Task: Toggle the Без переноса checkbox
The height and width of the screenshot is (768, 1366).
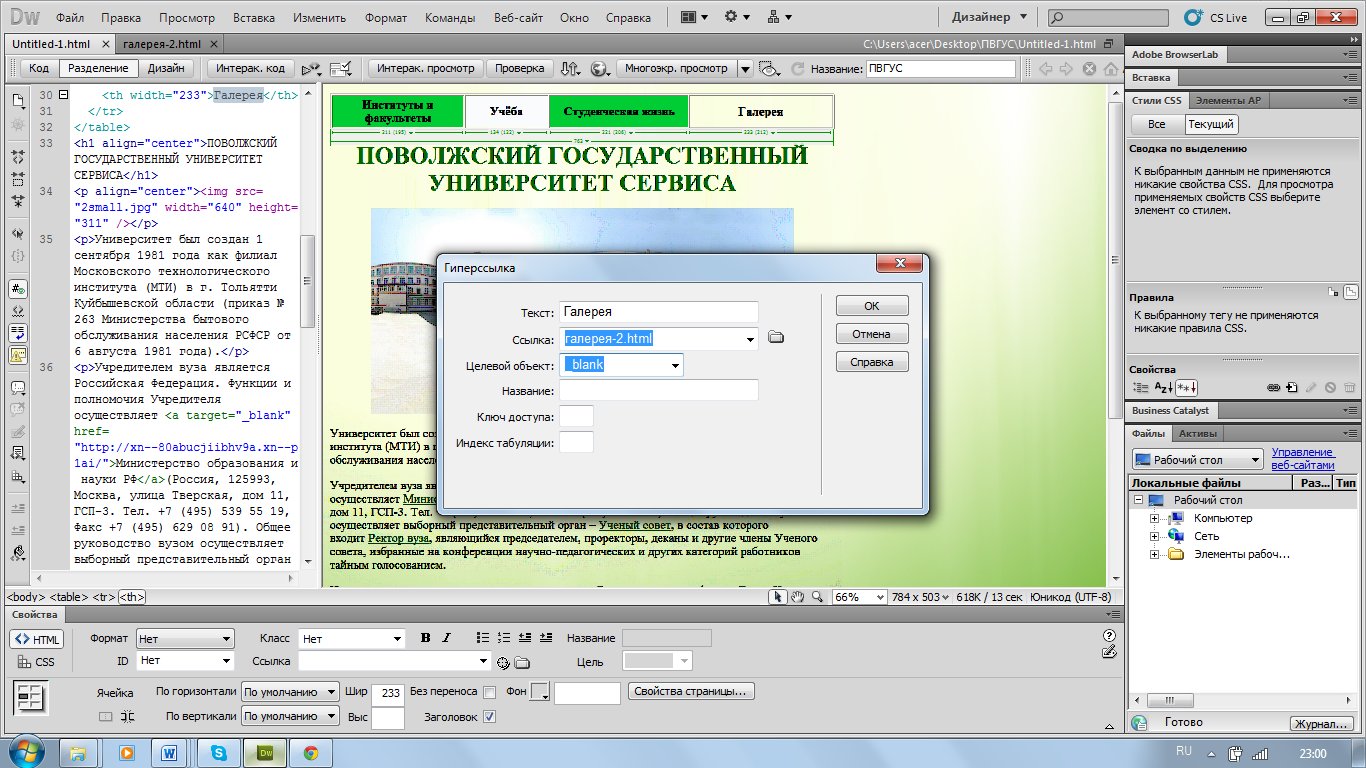Action: coord(489,692)
